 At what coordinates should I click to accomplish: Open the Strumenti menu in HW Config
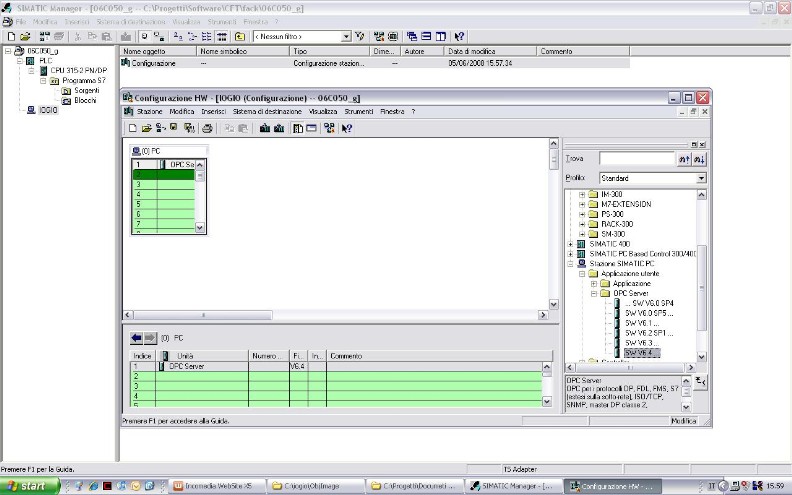pyautogui.click(x=359, y=112)
